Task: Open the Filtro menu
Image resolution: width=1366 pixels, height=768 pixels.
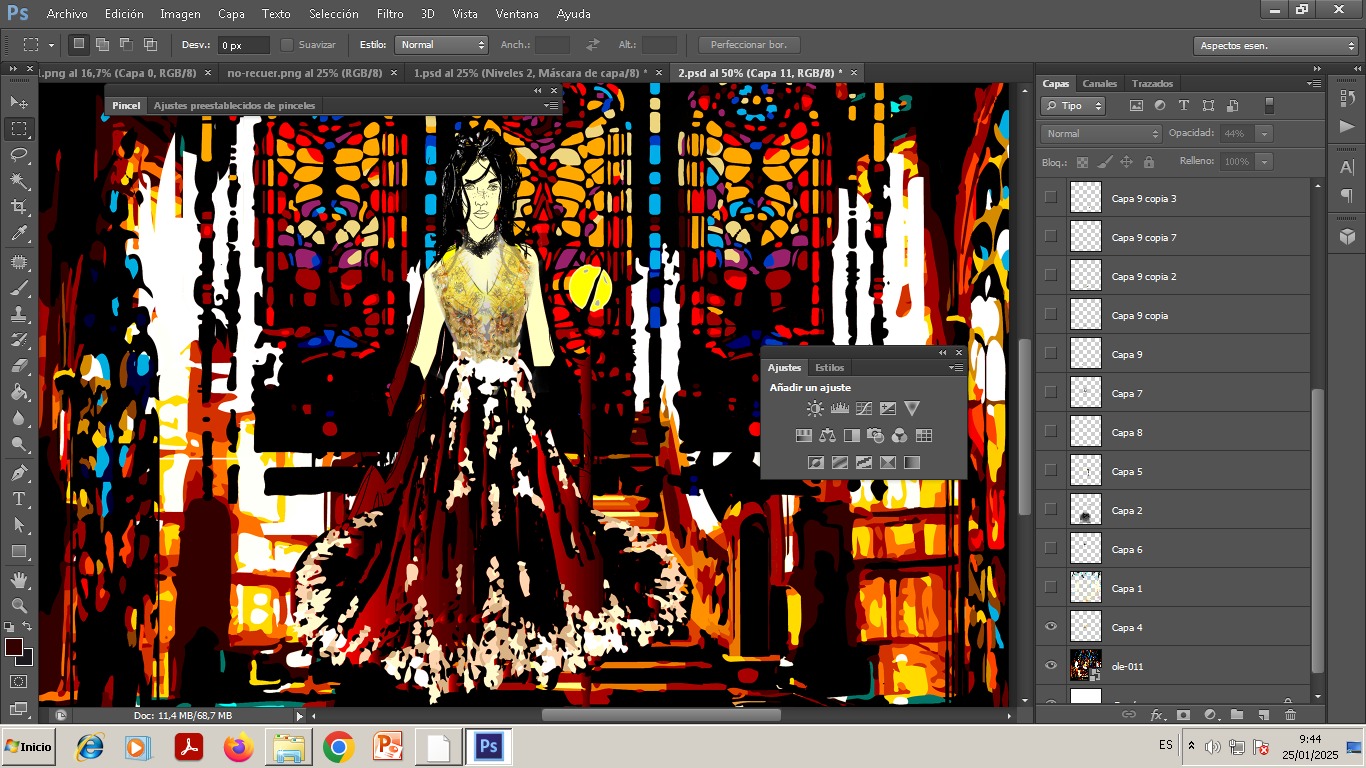Action: point(390,14)
